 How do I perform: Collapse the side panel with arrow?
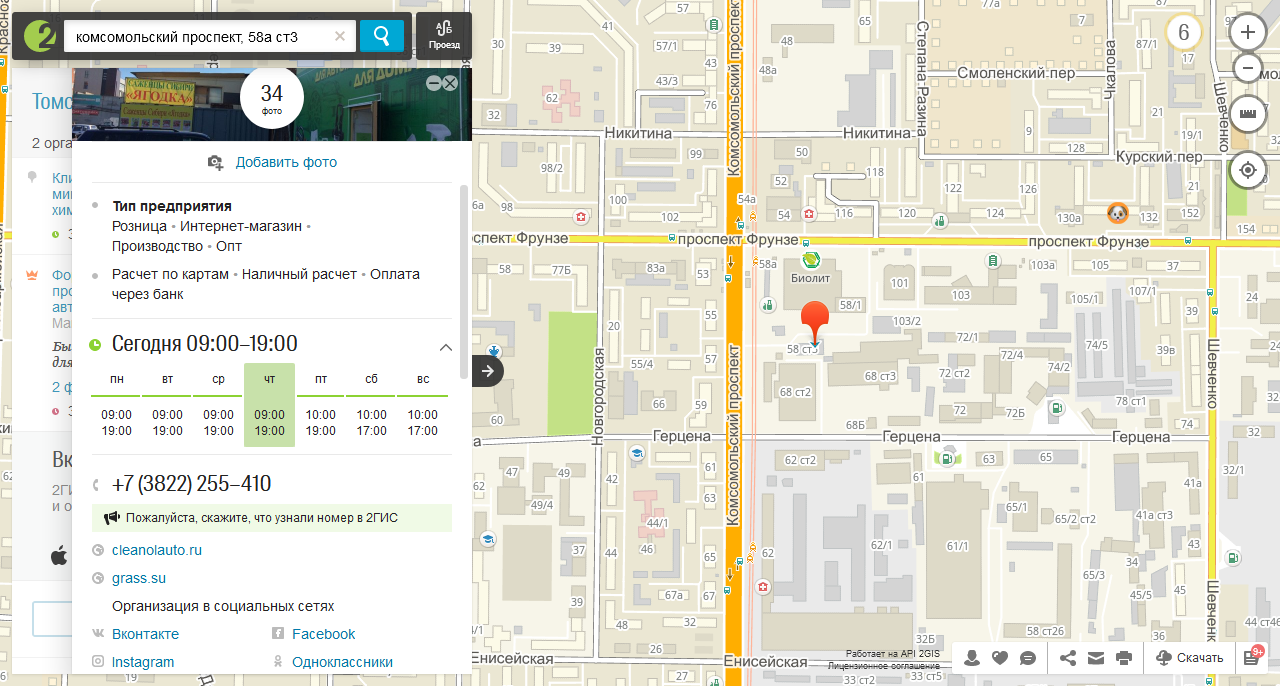[x=487, y=371]
